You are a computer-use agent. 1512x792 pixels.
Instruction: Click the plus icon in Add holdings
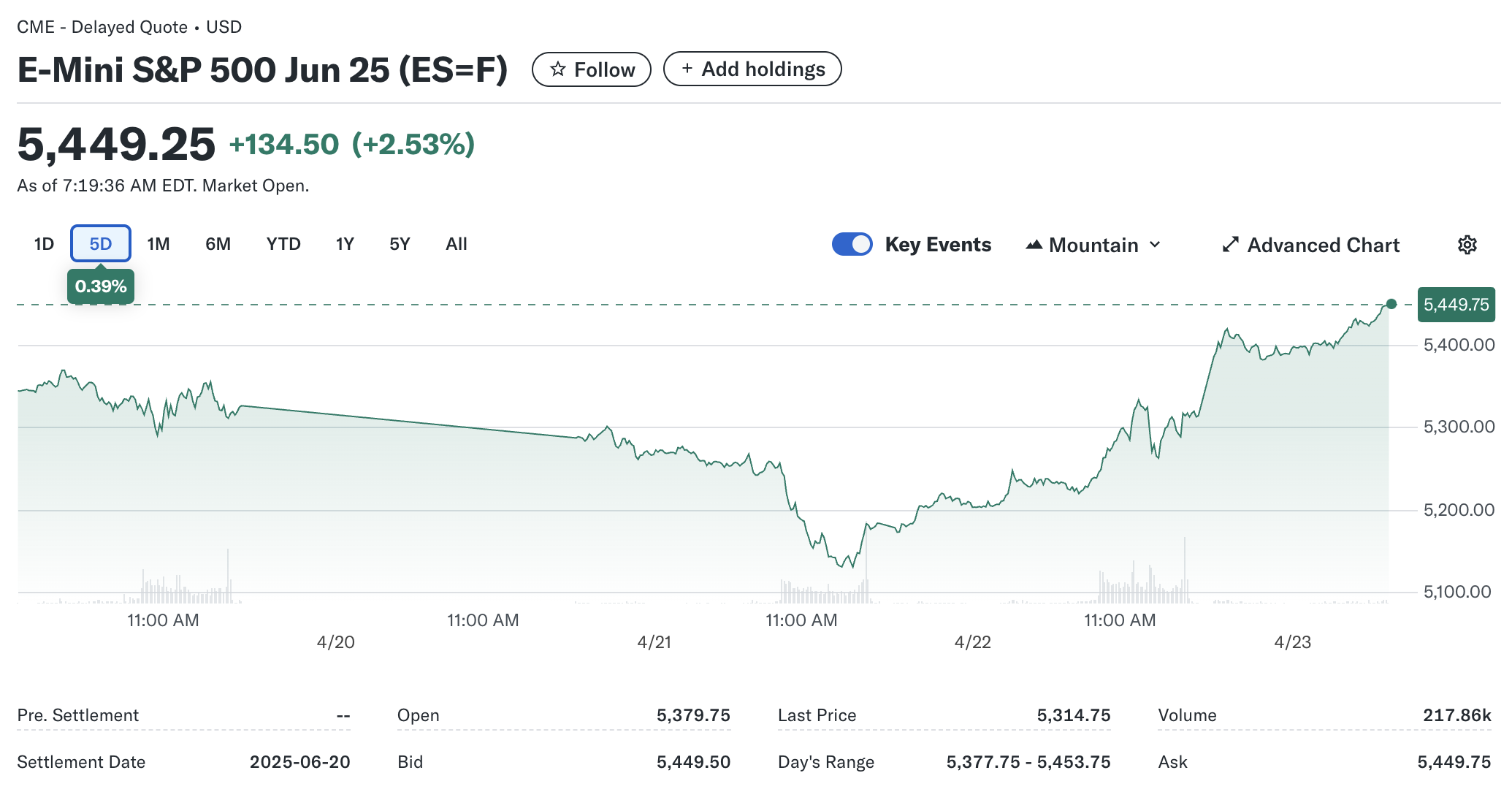pyautogui.click(x=687, y=69)
